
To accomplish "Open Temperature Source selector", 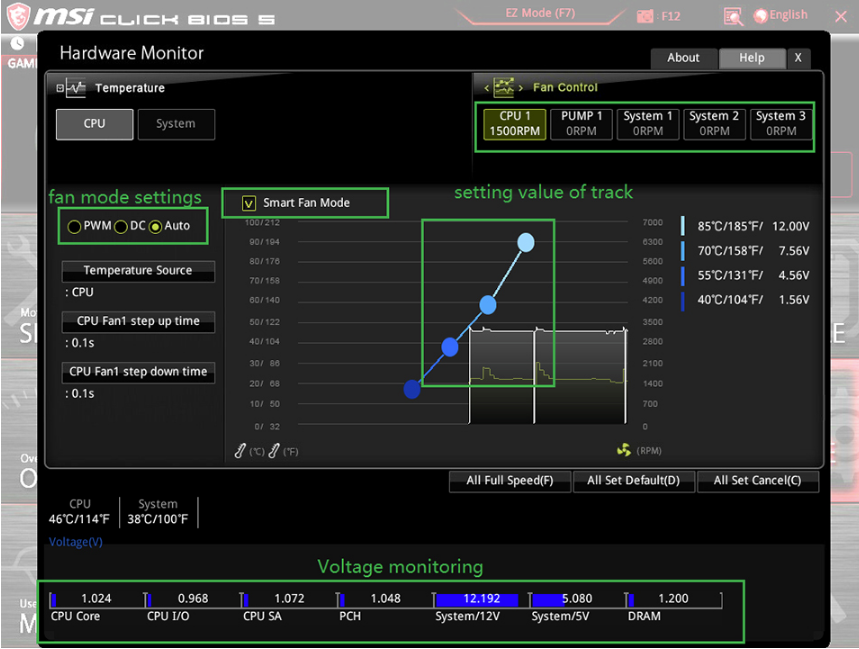I will pyautogui.click(x=138, y=271).
